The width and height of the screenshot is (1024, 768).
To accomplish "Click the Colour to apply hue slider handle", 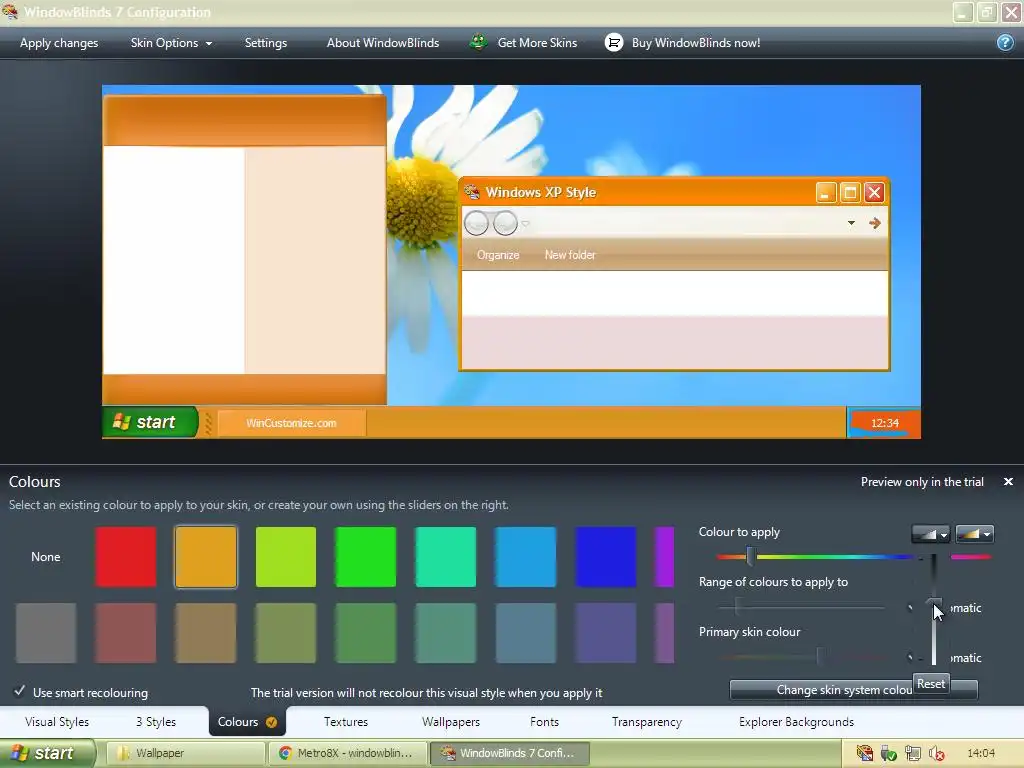I will tap(750, 556).
